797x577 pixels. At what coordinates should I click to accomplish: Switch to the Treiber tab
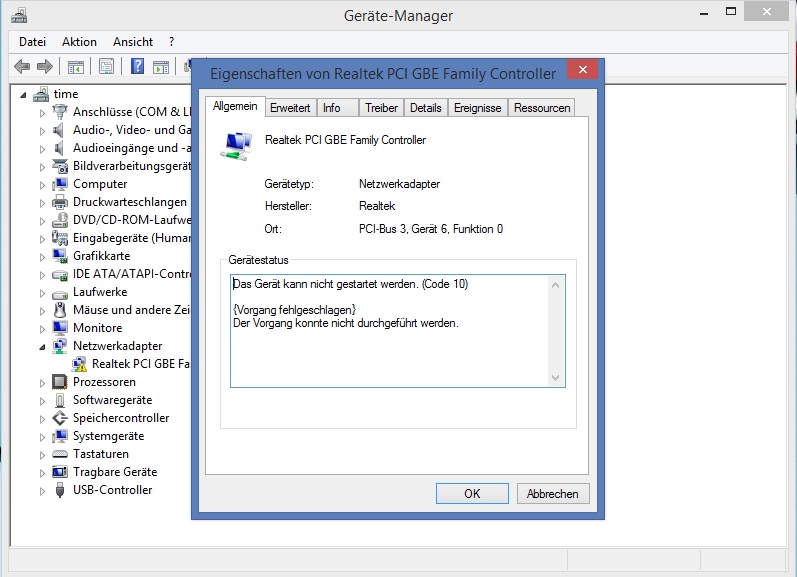coord(381,108)
